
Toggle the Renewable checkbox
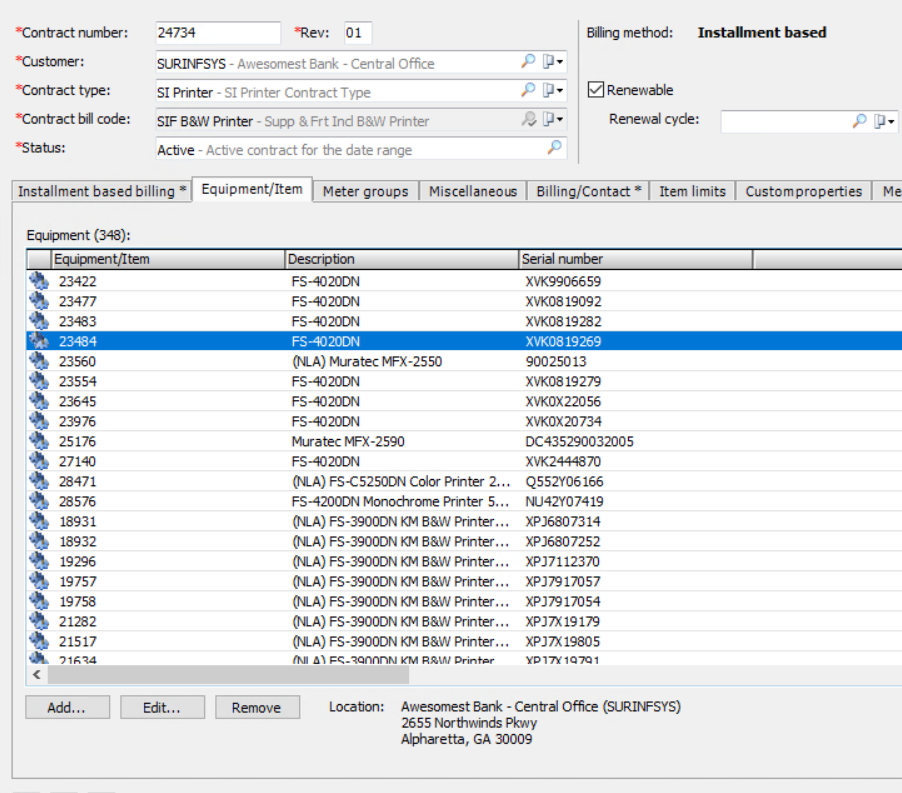tap(595, 90)
